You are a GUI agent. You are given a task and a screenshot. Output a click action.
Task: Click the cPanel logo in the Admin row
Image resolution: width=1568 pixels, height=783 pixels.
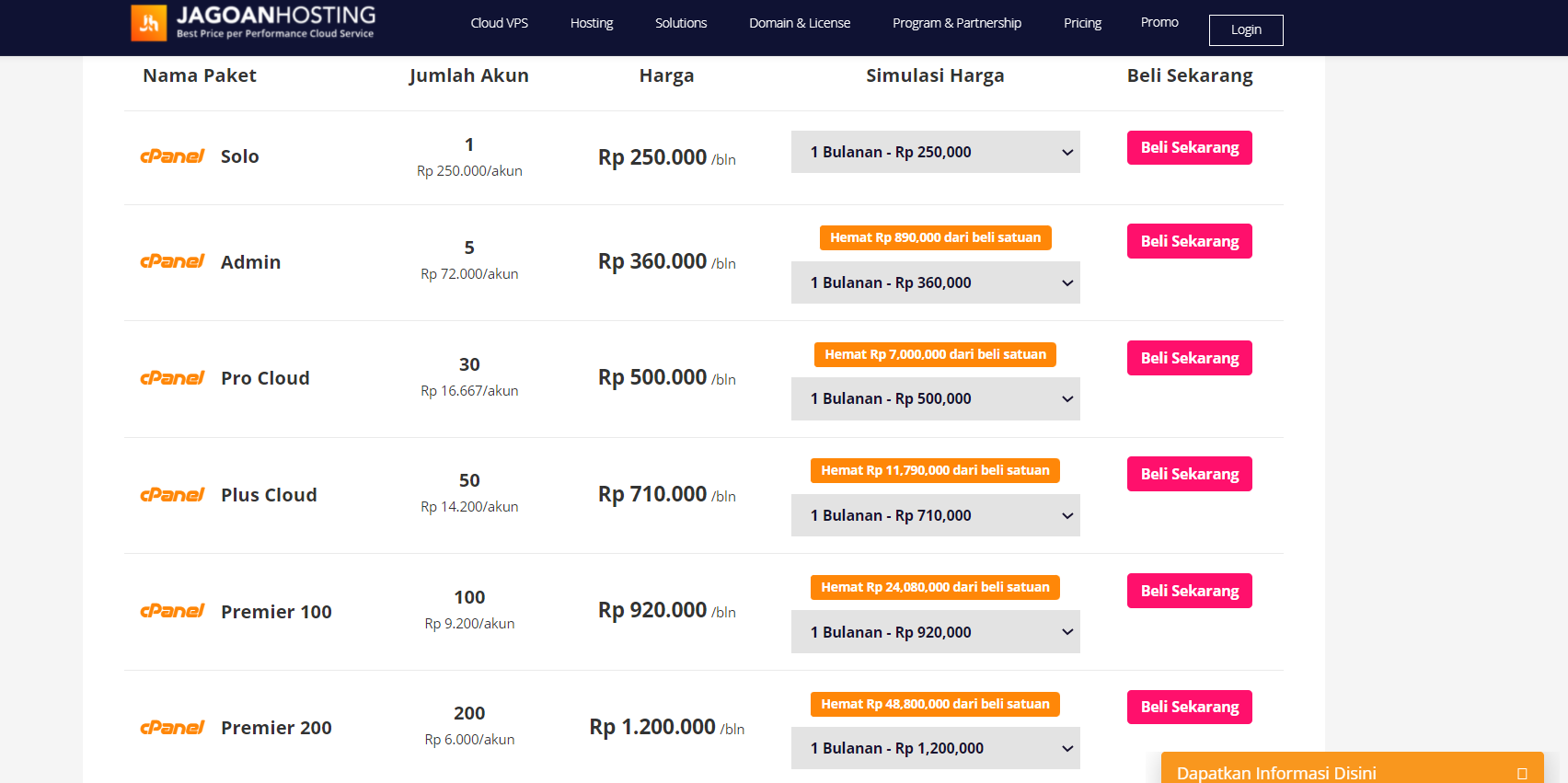click(x=172, y=261)
